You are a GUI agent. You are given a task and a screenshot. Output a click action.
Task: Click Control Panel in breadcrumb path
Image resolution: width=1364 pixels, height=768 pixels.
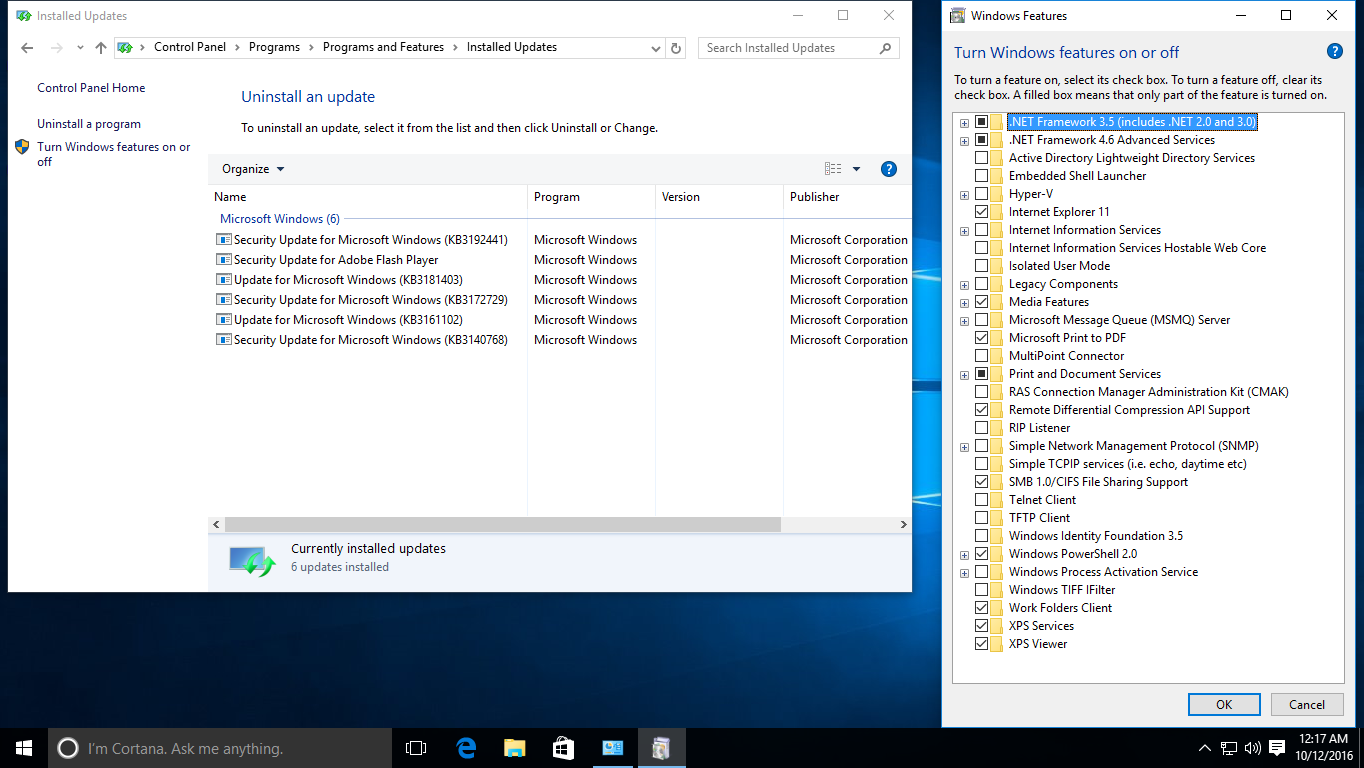tap(190, 47)
